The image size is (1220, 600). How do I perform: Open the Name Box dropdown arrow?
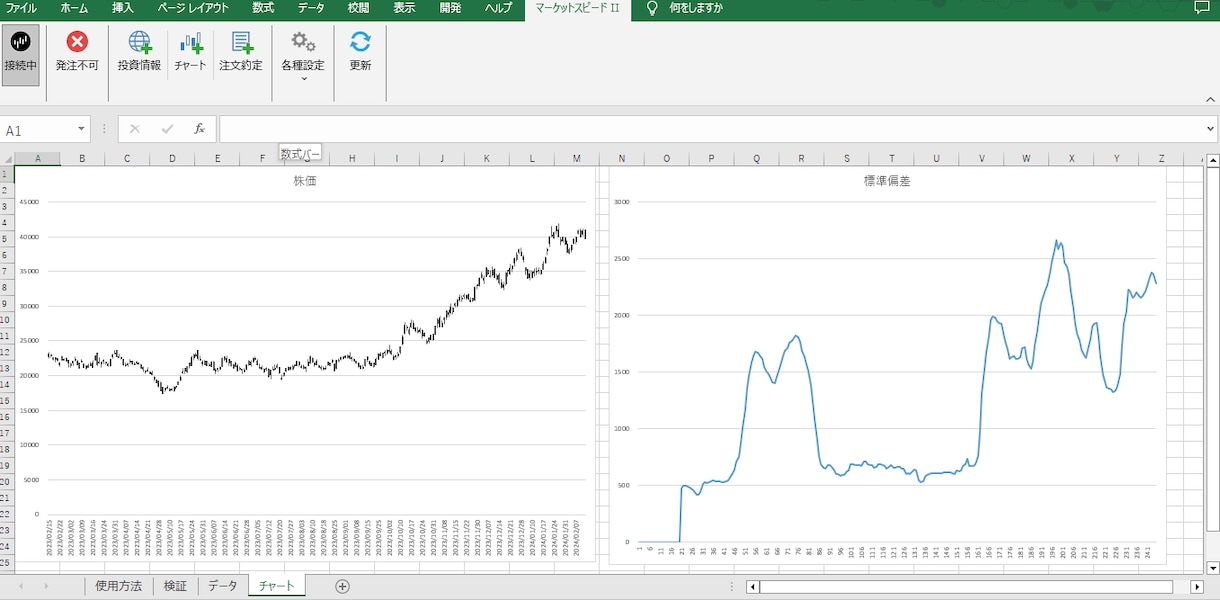[81, 130]
